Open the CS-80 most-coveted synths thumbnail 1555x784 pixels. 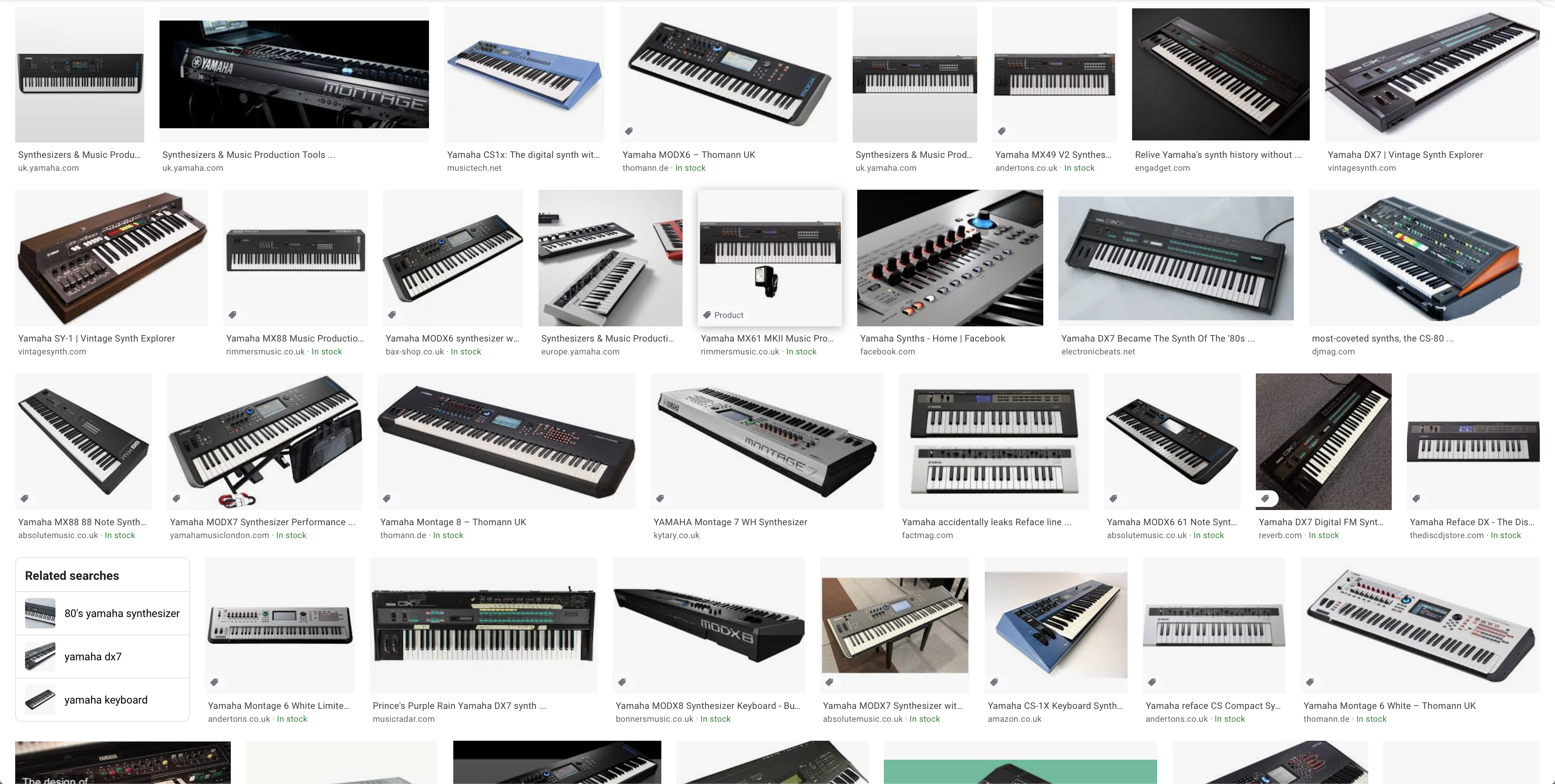[1425, 258]
